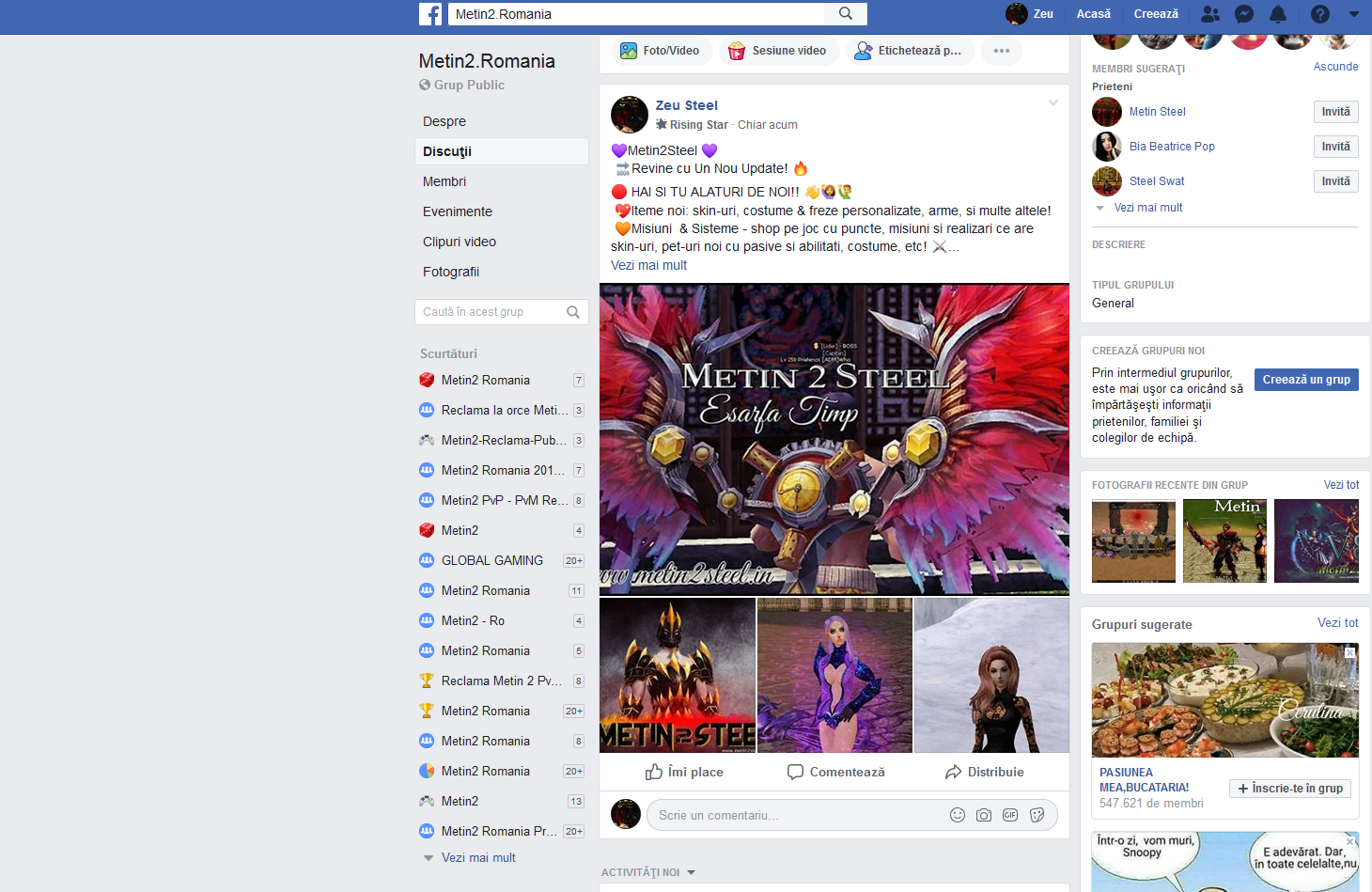Open the notifications bell icon
Image resolution: width=1372 pixels, height=892 pixels.
(x=1278, y=14)
